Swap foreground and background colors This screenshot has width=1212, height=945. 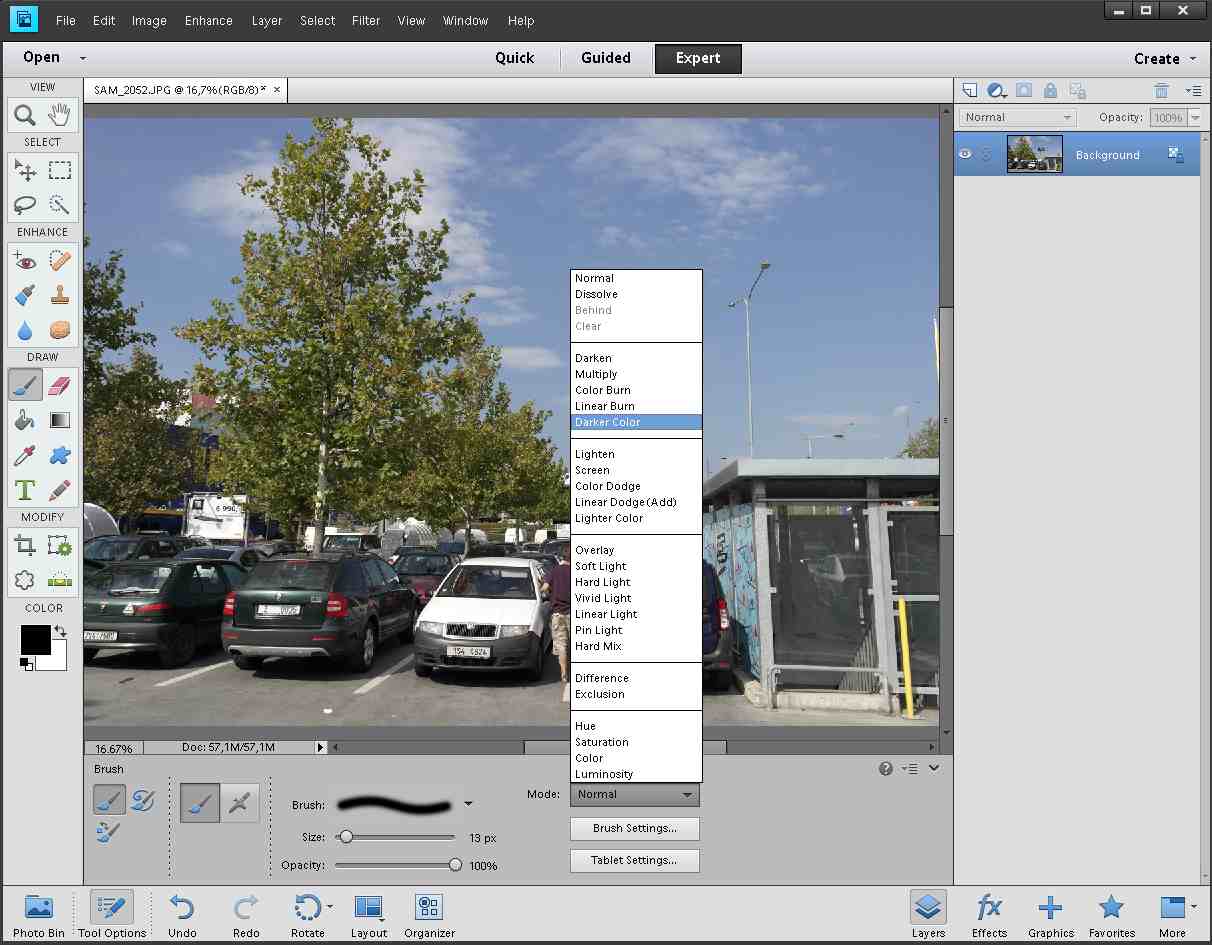coord(59,631)
